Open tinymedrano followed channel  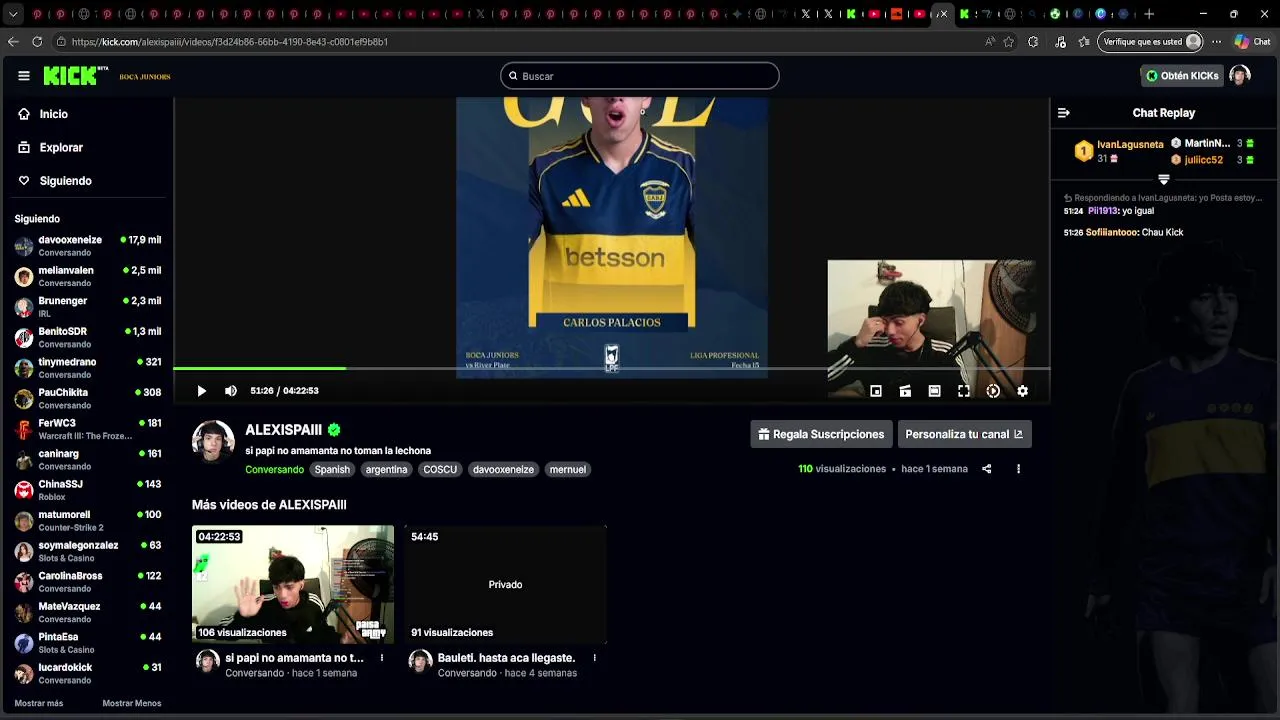click(x=88, y=368)
